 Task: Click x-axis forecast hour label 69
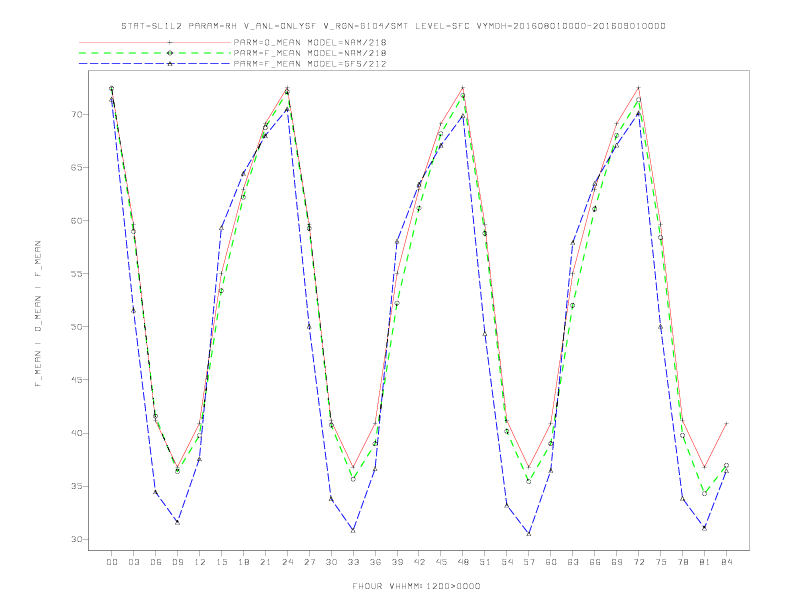tap(617, 562)
